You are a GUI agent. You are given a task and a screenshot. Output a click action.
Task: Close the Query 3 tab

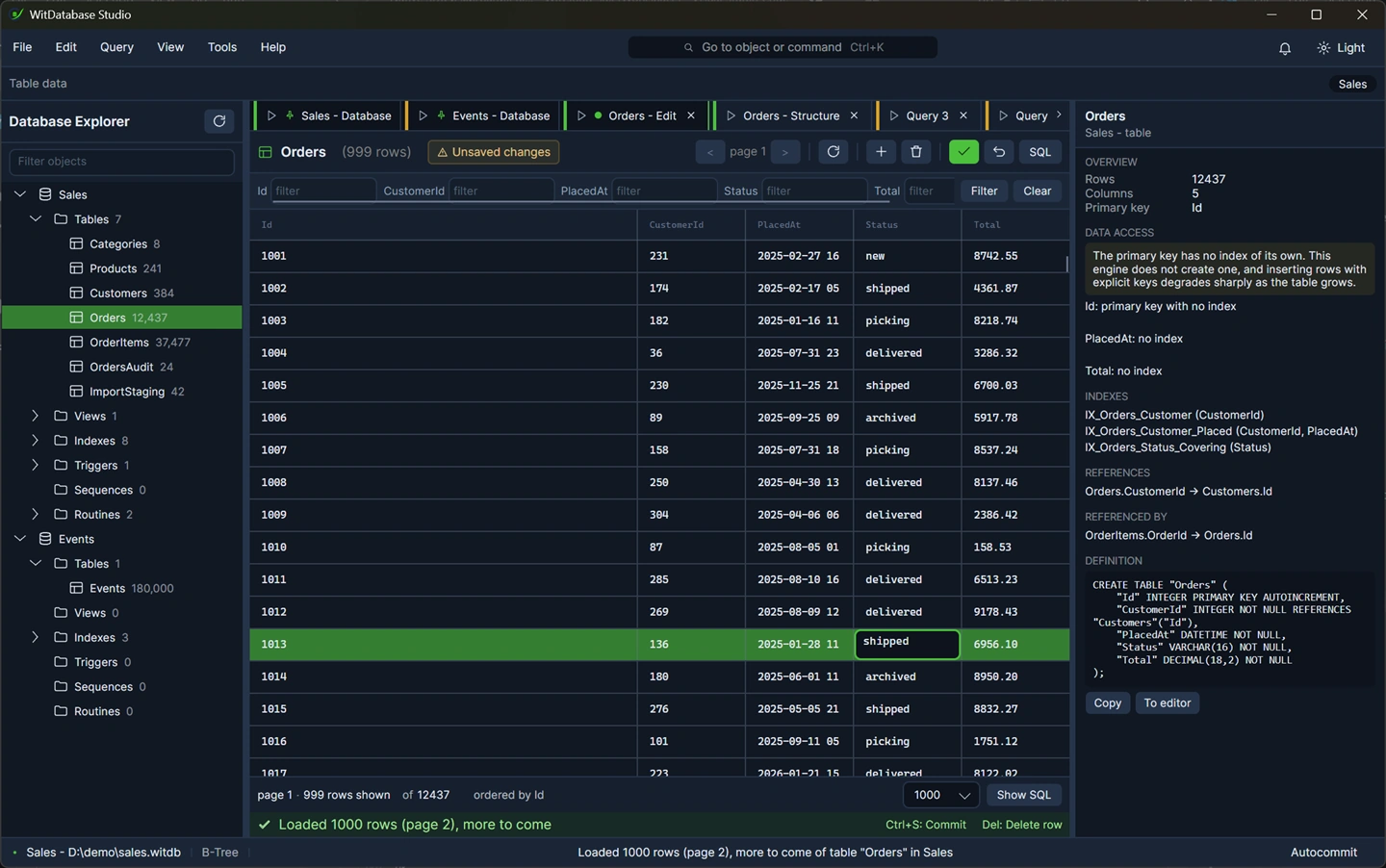pyautogui.click(x=963, y=115)
